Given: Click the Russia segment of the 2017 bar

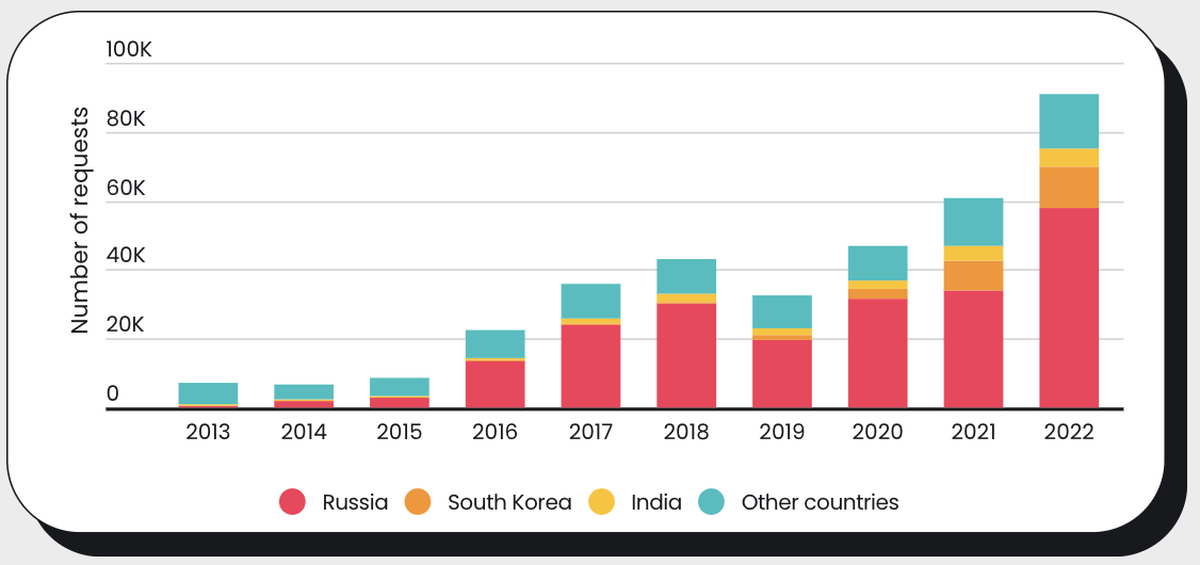Looking at the screenshot, I should pyautogui.click(x=591, y=366).
